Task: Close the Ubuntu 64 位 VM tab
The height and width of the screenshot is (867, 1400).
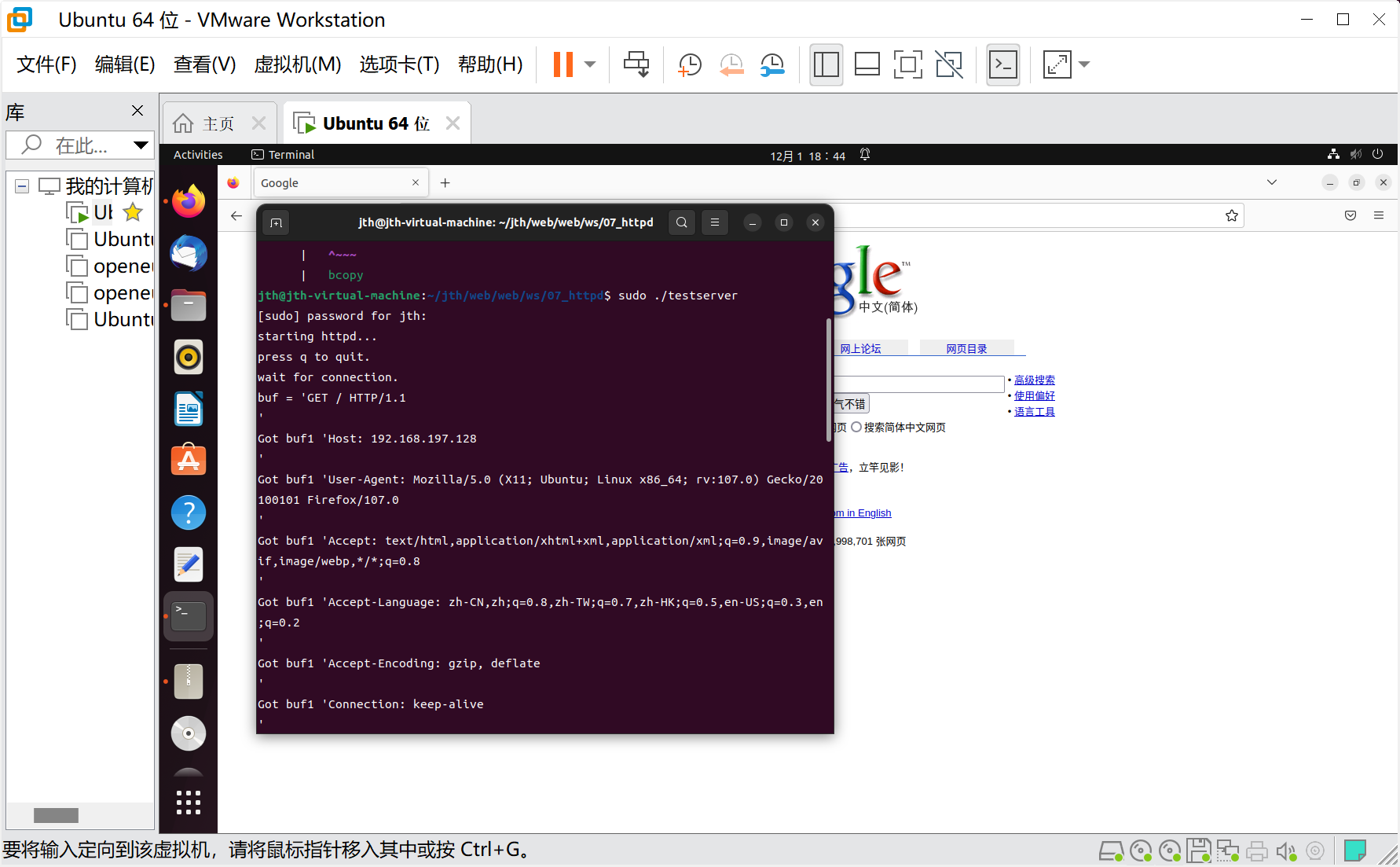Action: 453,123
